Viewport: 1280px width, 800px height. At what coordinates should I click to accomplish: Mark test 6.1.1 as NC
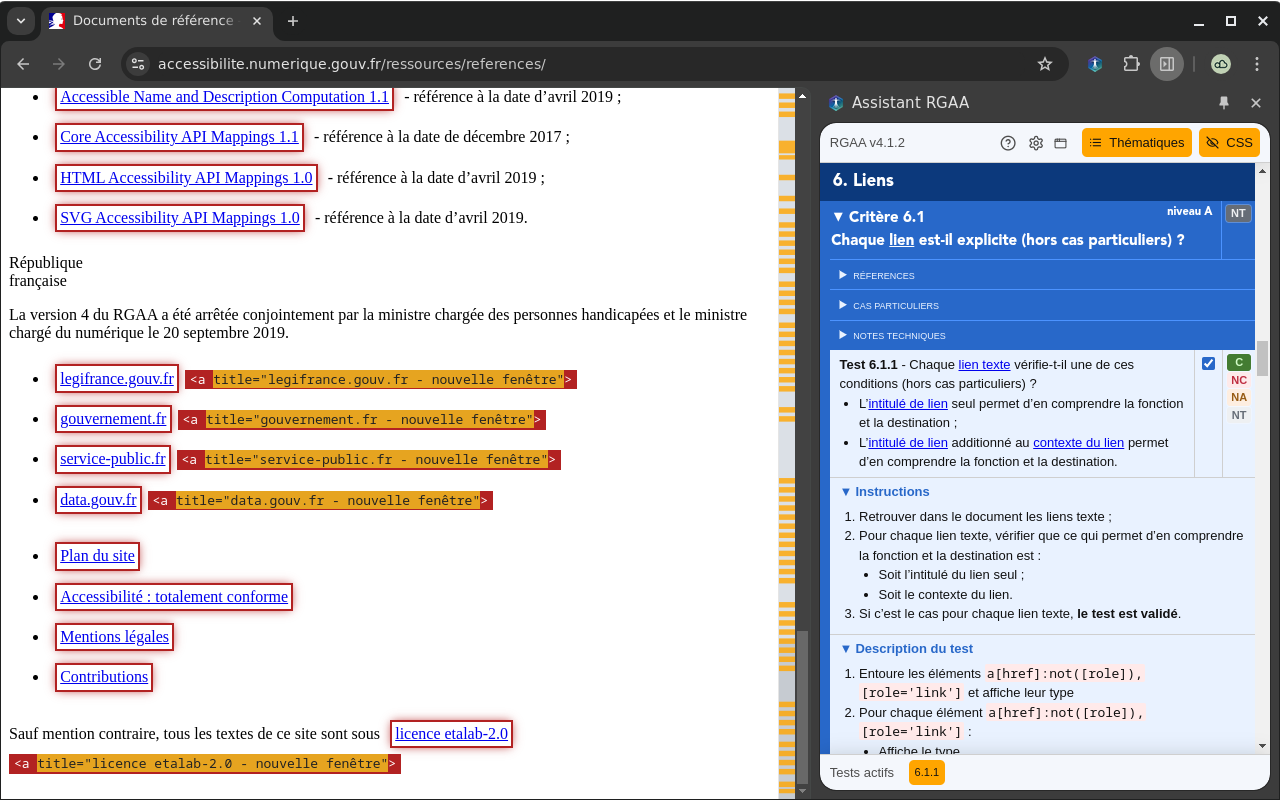1238,380
